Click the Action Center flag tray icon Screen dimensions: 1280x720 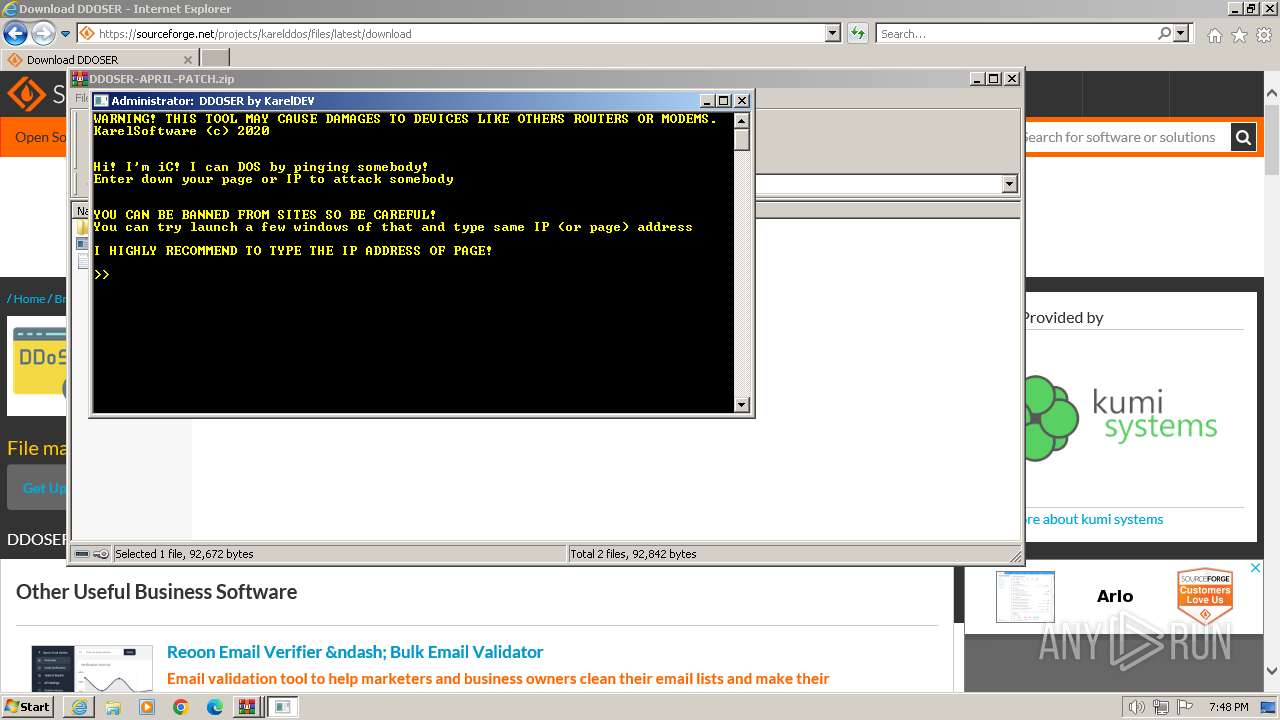pos(1183,707)
